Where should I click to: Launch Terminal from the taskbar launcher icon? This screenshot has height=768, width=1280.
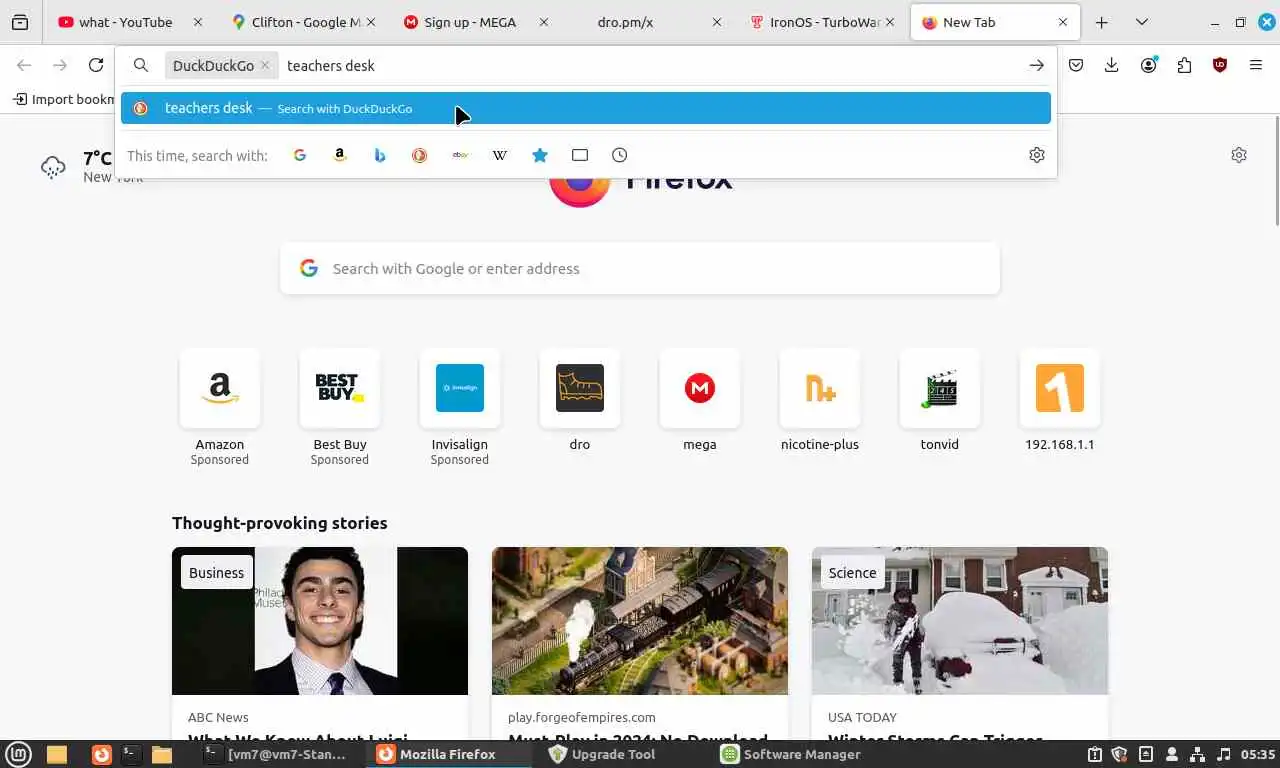pyautogui.click(x=131, y=754)
